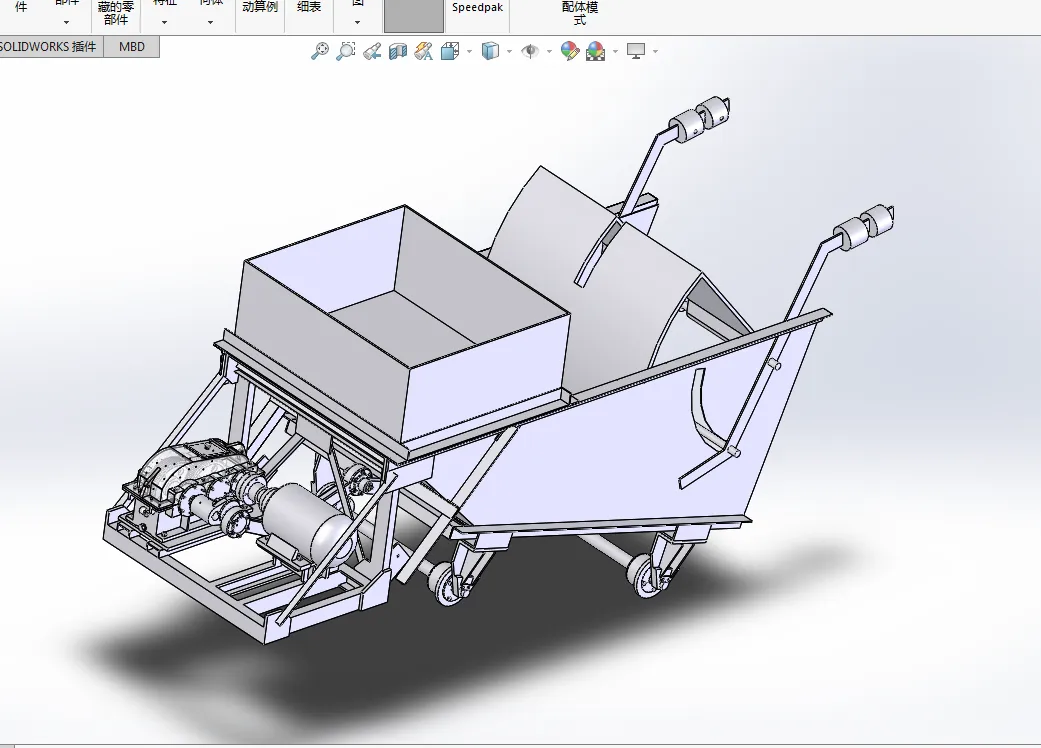
Task: Click the gray highlighted ribbon button beside Speedpak
Action: [x=414, y=16]
